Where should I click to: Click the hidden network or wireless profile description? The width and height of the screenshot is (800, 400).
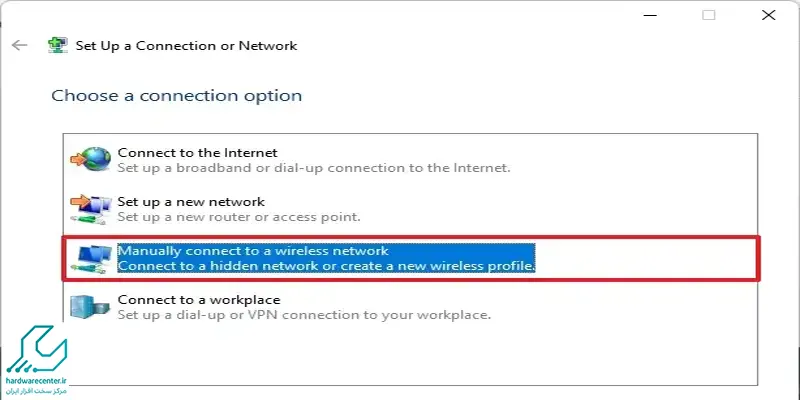(327, 266)
